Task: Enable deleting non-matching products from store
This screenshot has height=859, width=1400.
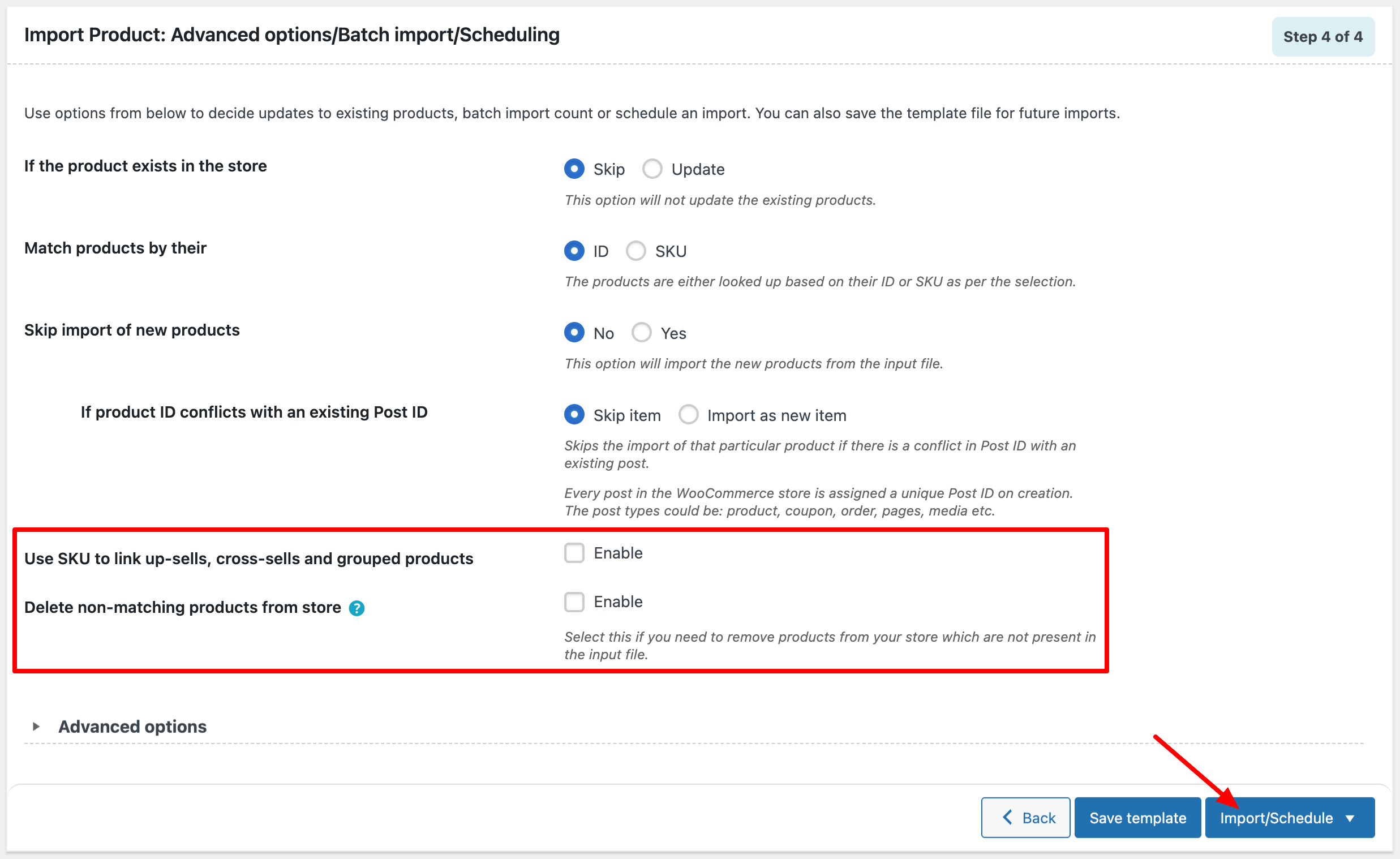Action: (x=574, y=602)
